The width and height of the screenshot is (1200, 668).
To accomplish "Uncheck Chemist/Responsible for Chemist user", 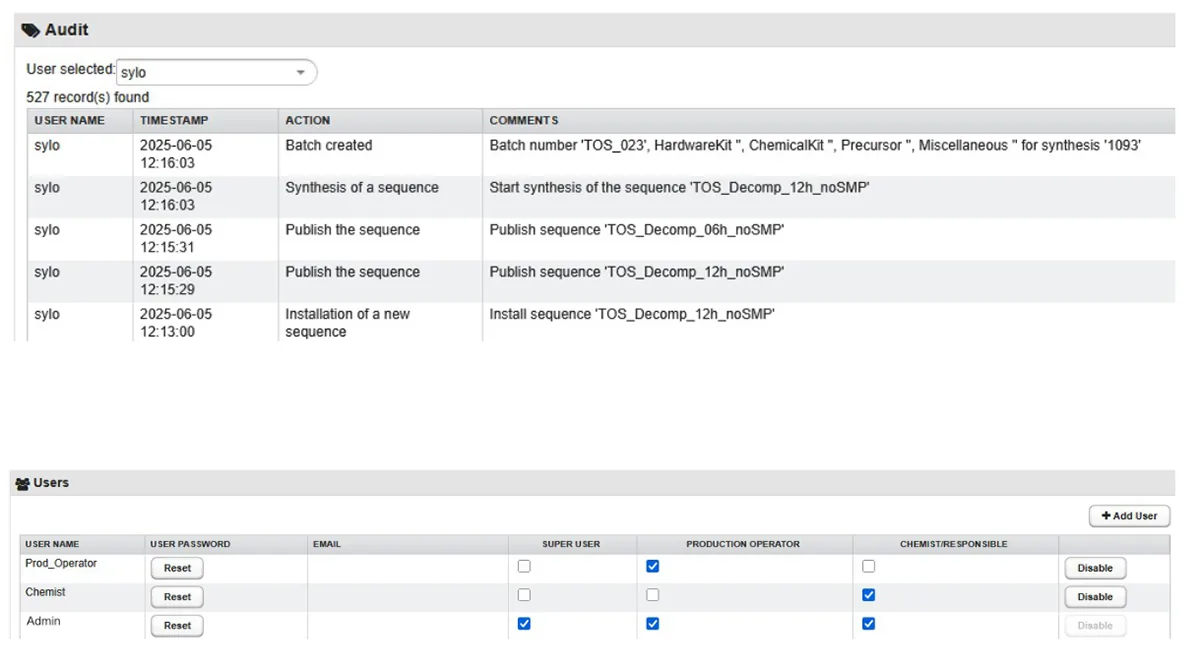I will [x=868, y=594].
